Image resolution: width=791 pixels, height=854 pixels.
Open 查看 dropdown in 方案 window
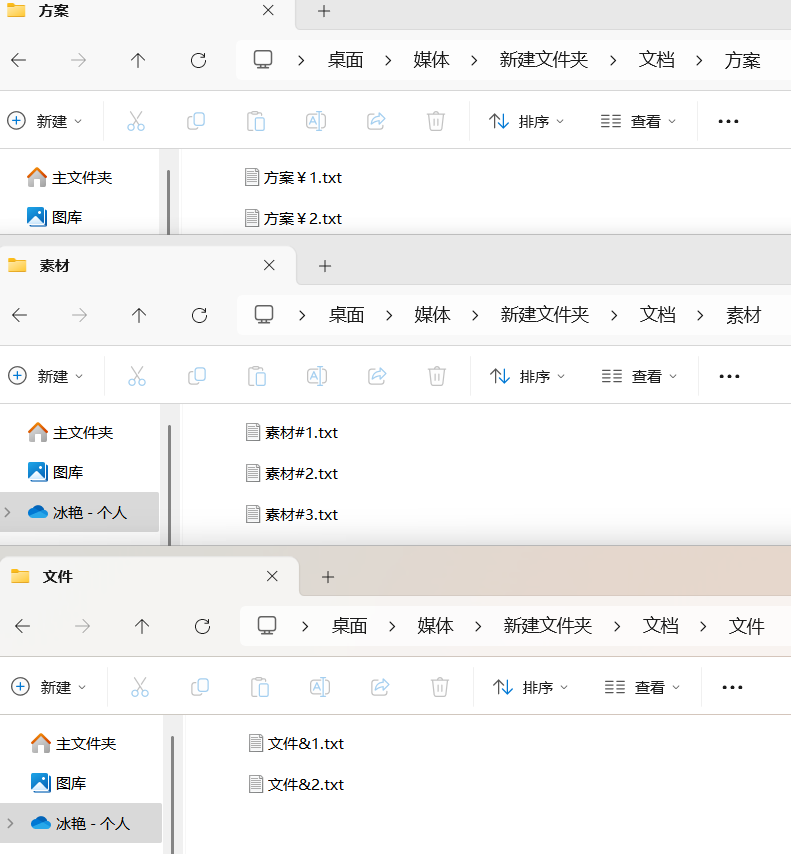[x=638, y=121]
